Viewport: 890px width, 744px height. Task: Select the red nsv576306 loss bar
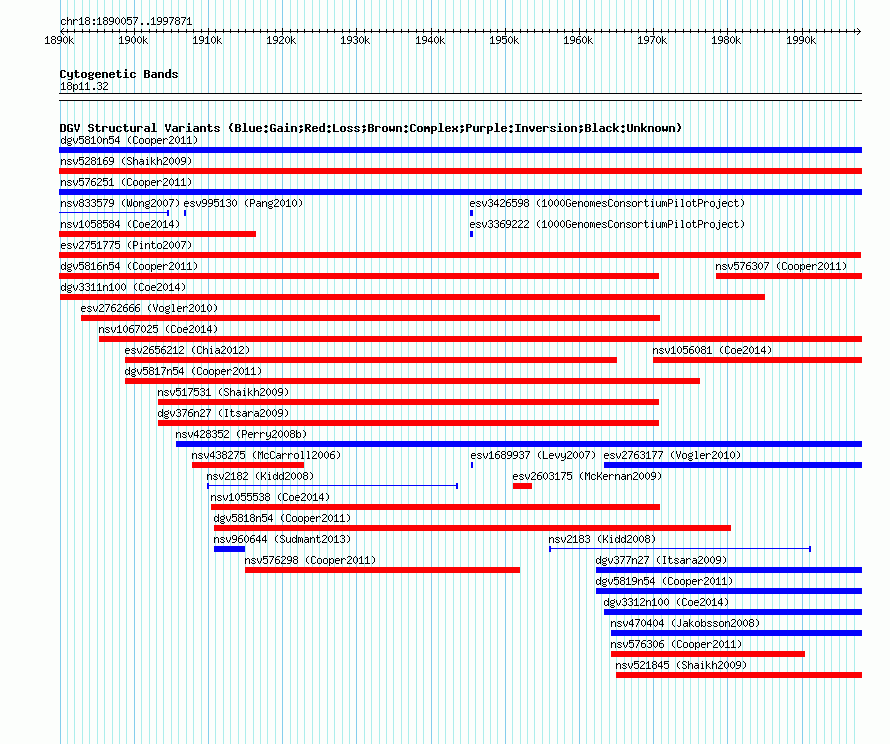[x=708, y=654]
